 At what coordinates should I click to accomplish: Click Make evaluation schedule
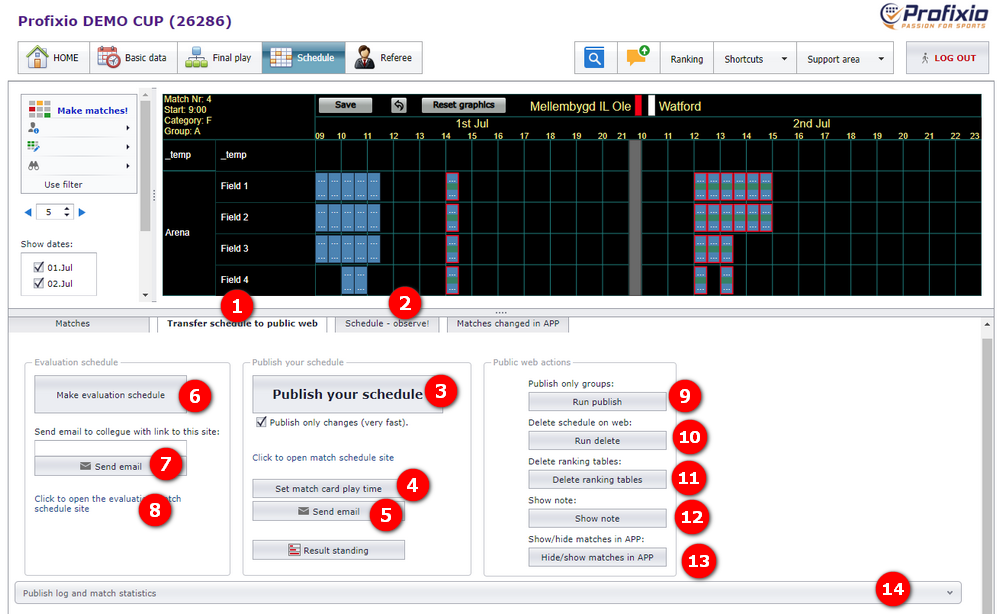pos(110,395)
